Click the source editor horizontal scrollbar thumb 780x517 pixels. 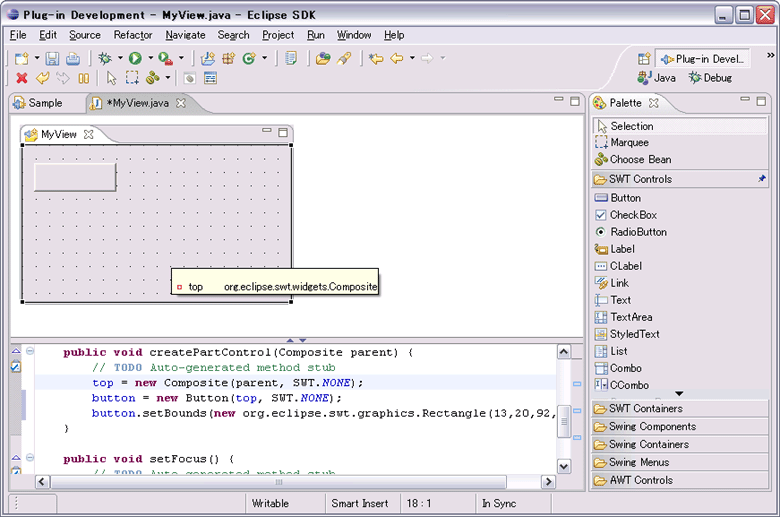(x=279, y=482)
